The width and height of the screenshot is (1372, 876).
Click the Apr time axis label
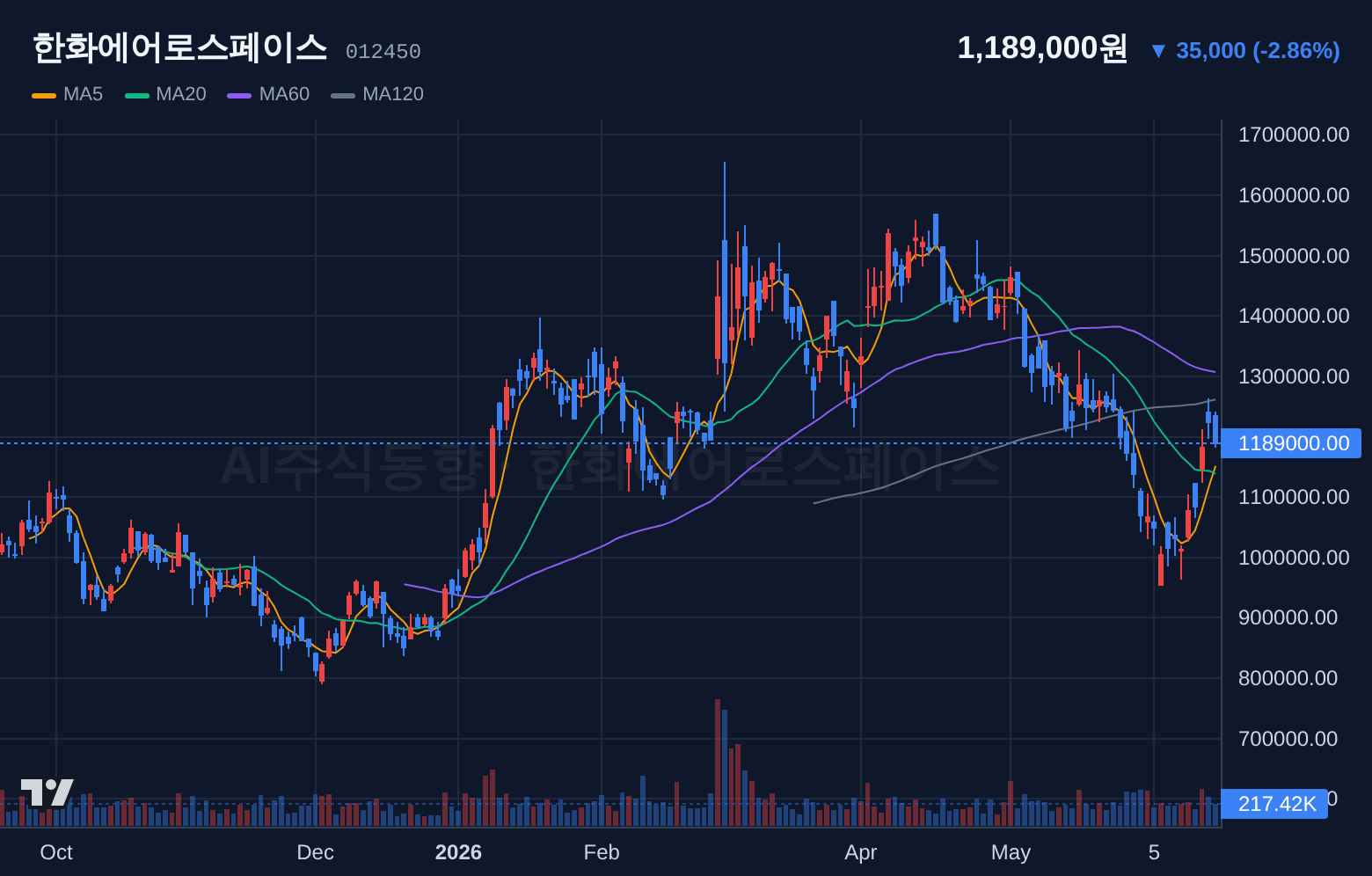tap(860, 852)
